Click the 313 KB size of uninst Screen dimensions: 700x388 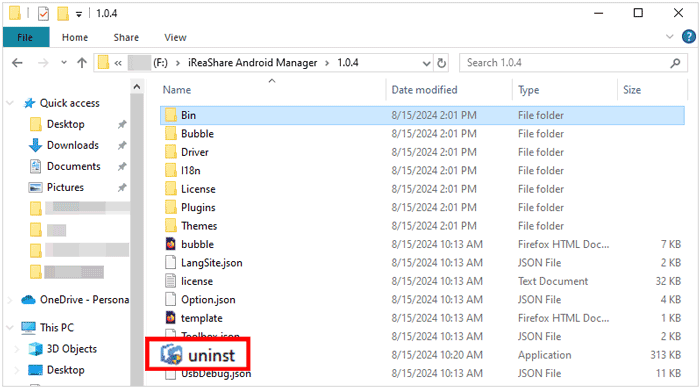tap(665, 355)
